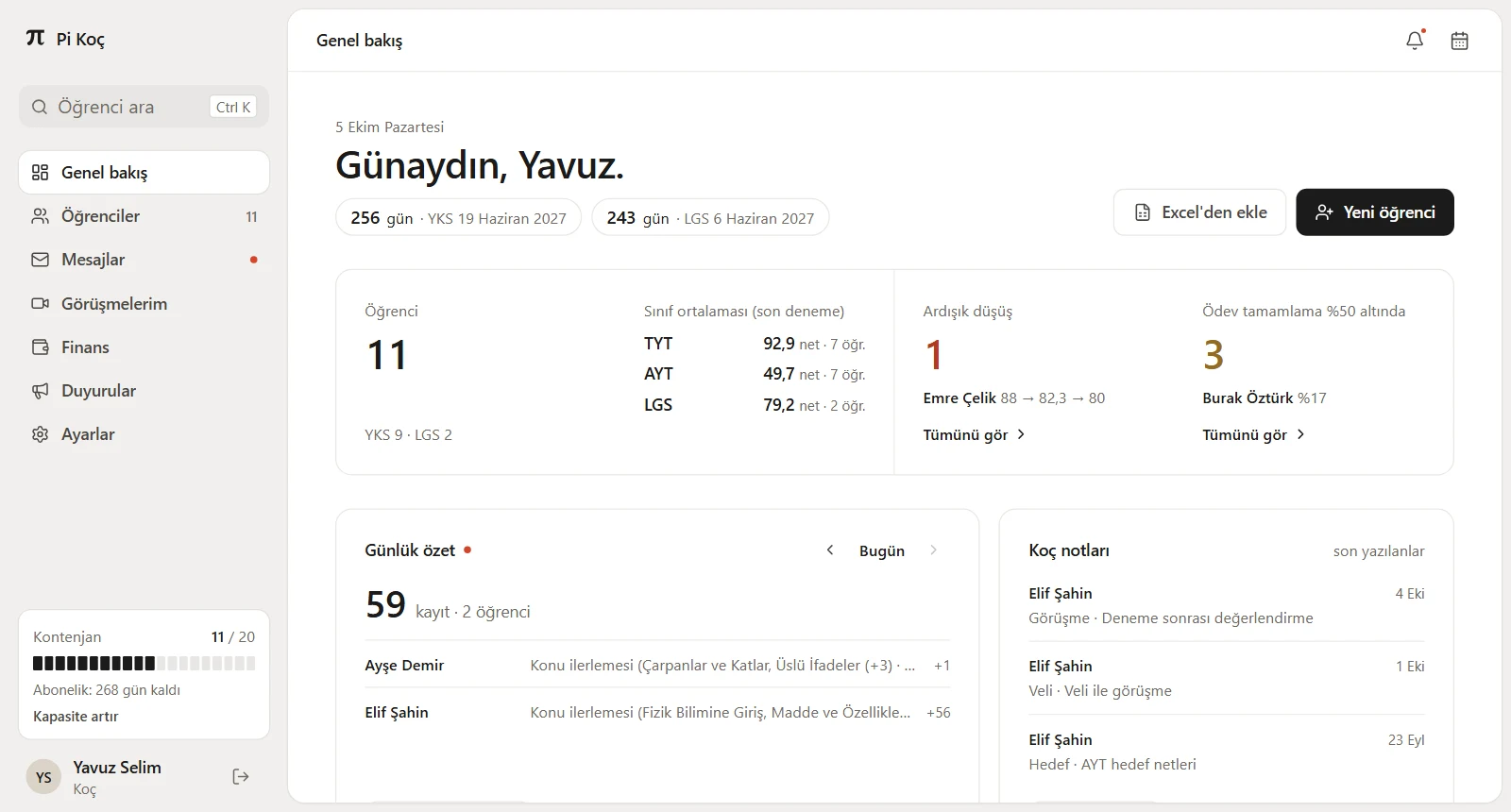The image size is (1511, 812).
Task: Click the logout icon beside Yavuz Selim
Action: pos(241,776)
